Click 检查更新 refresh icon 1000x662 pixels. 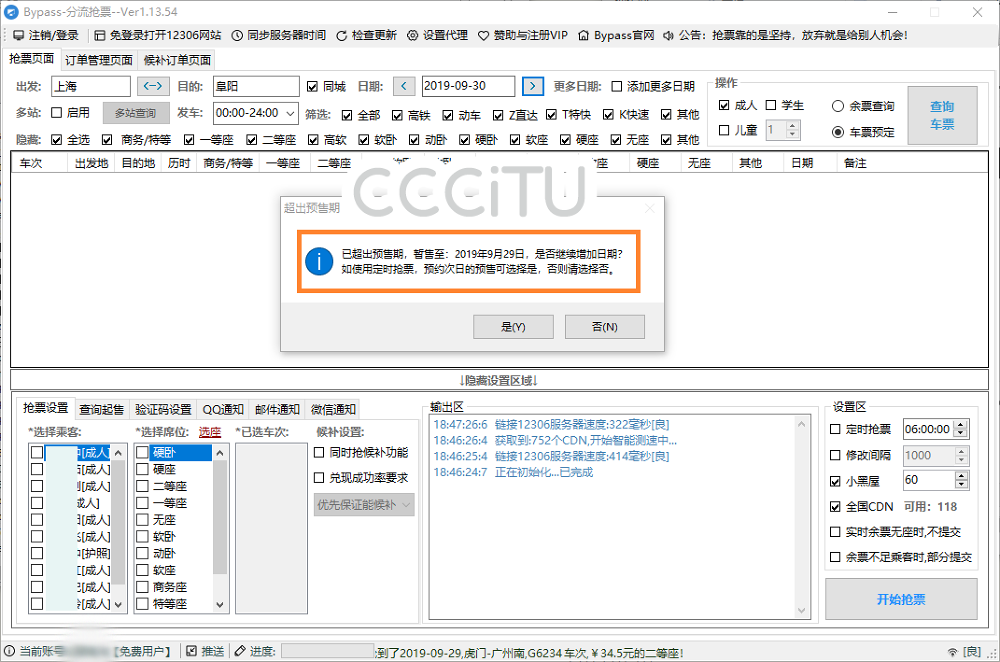[342, 35]
